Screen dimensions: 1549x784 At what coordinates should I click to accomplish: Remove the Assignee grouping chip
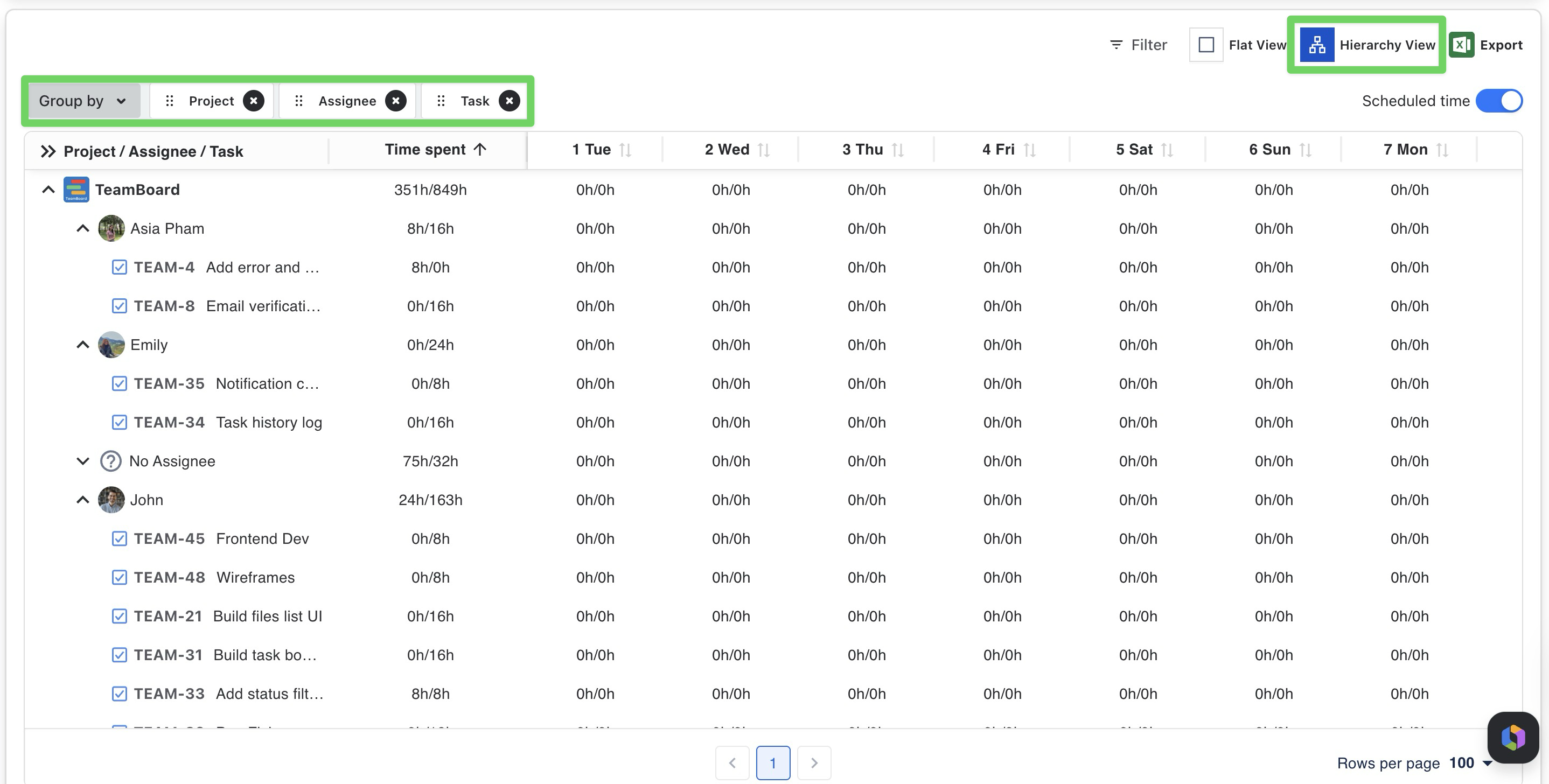click(x=396, y=101)
